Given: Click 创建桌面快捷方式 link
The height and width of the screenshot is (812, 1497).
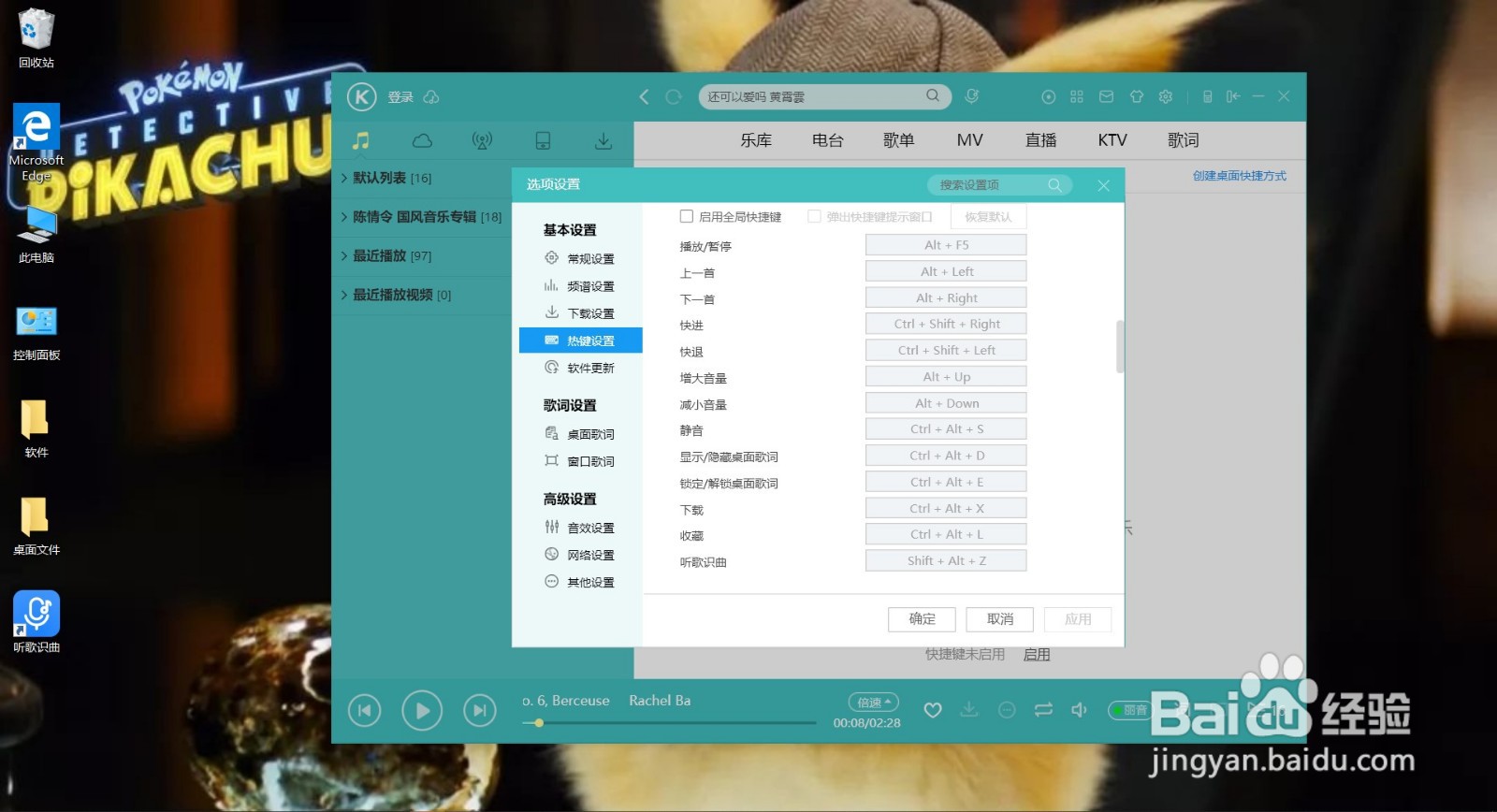Looking at the screenshot, I should [x=1239, y=176].
